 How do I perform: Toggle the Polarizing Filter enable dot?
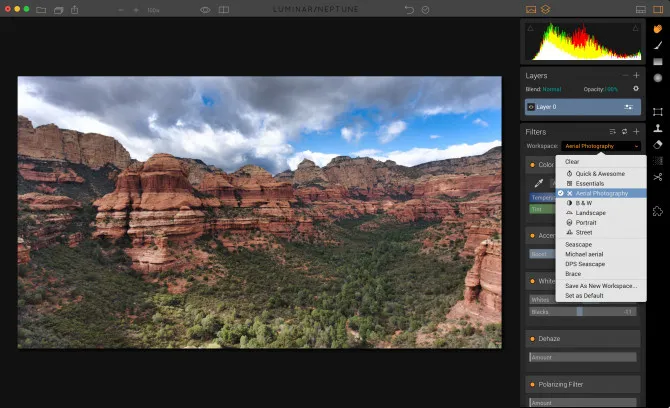pos(532,384)
